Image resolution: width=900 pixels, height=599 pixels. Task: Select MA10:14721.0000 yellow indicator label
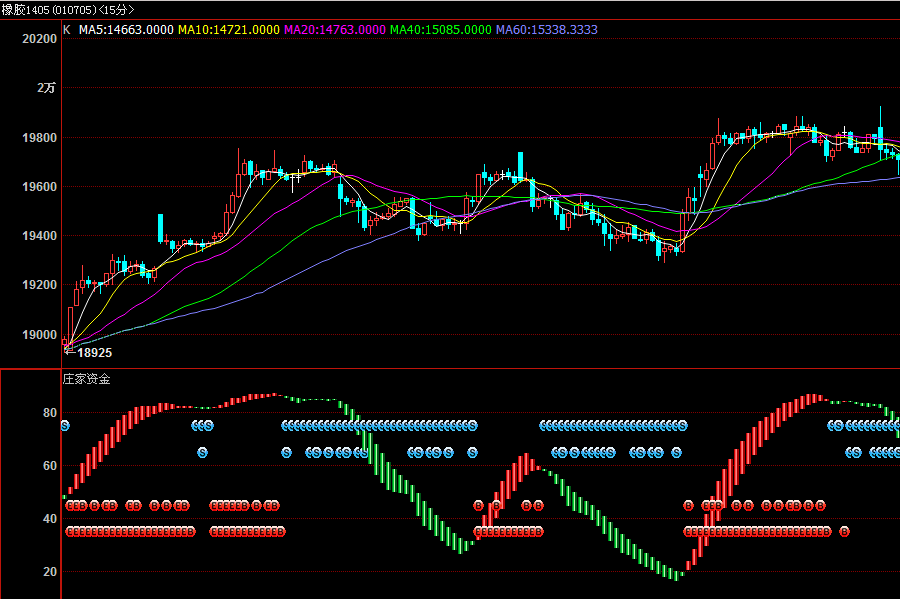pos(228,30)
